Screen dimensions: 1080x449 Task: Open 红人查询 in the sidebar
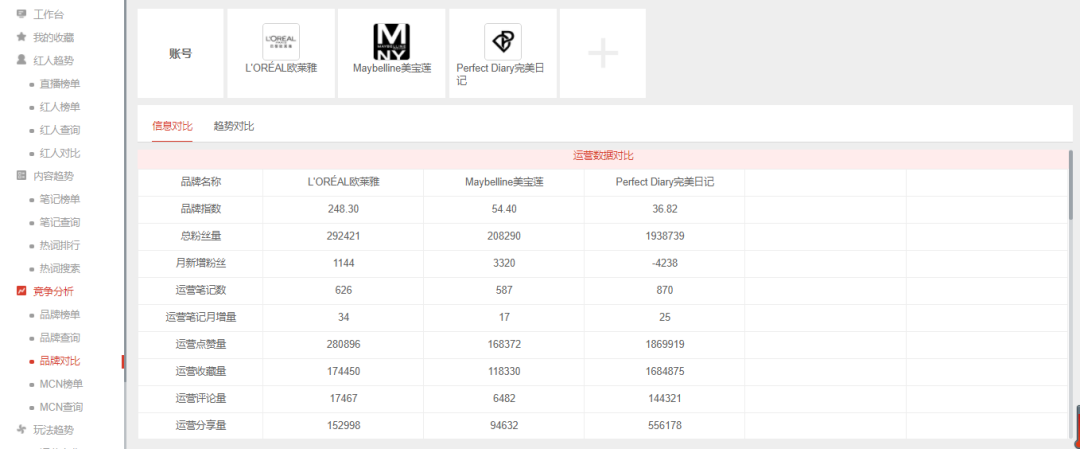60,129
